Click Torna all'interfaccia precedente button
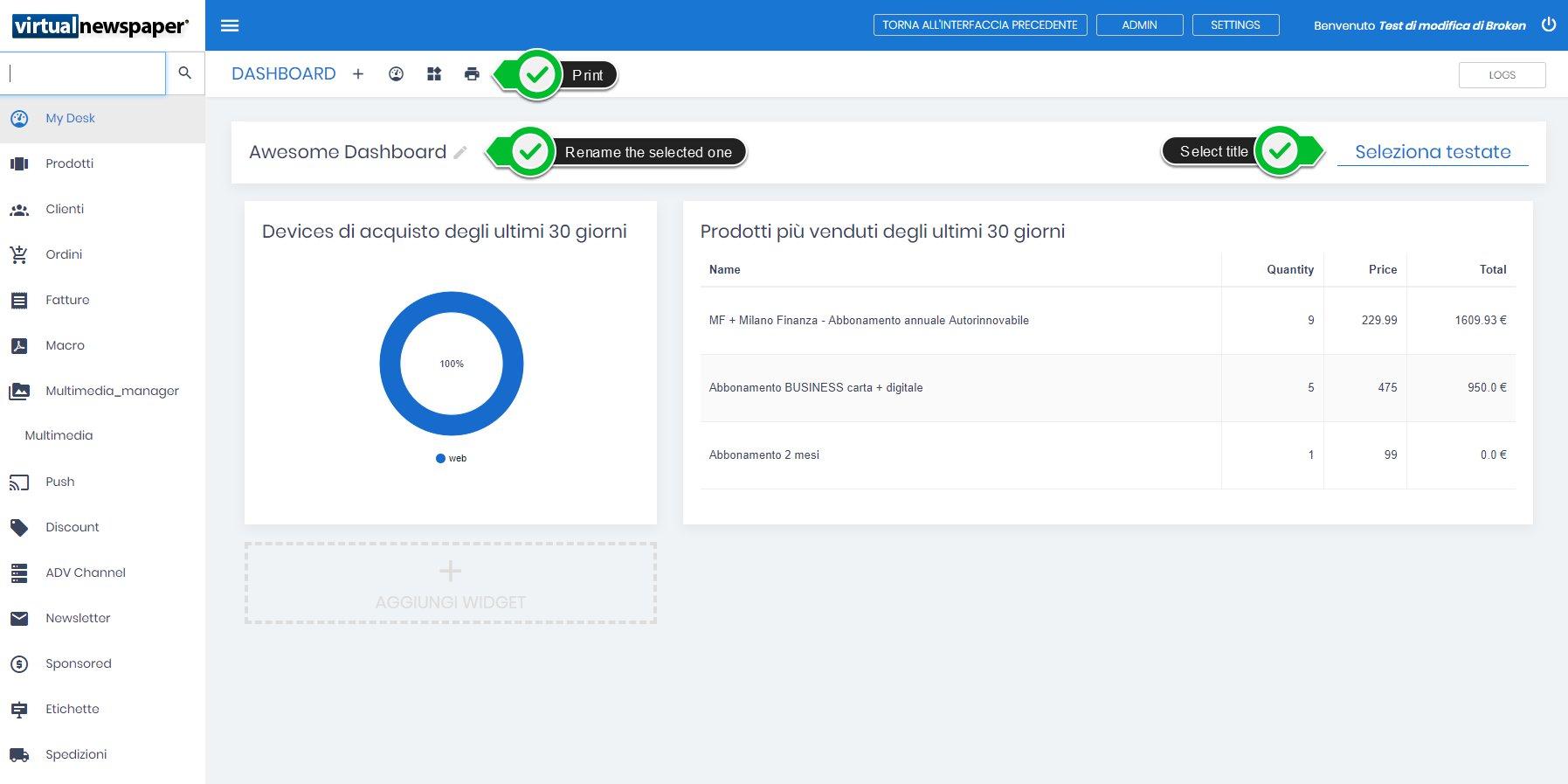1568x784 pixels. point(979,25)
